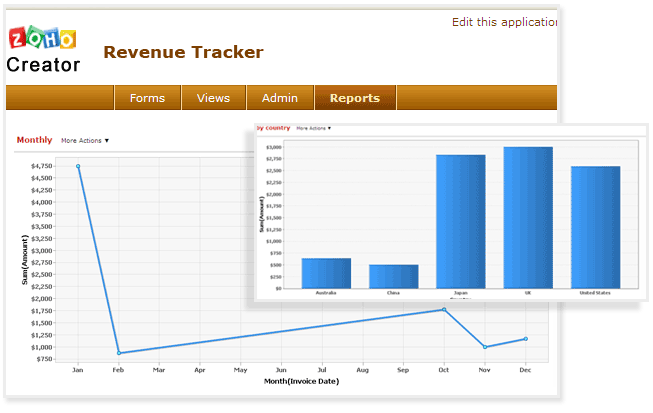Click the Nov data point on line chart
Viewport: 653px width, 413px height.
pyautogui.click(x=485, y=347)
